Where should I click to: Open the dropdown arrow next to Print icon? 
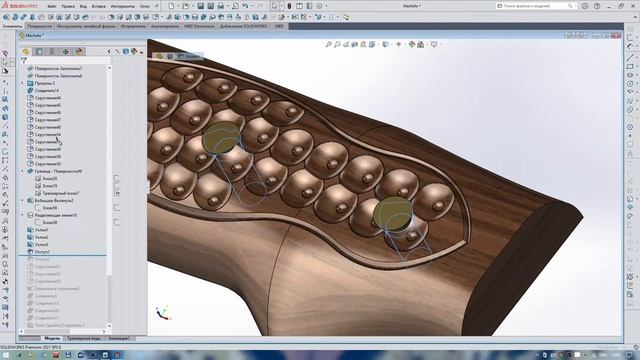click(227, 6)
